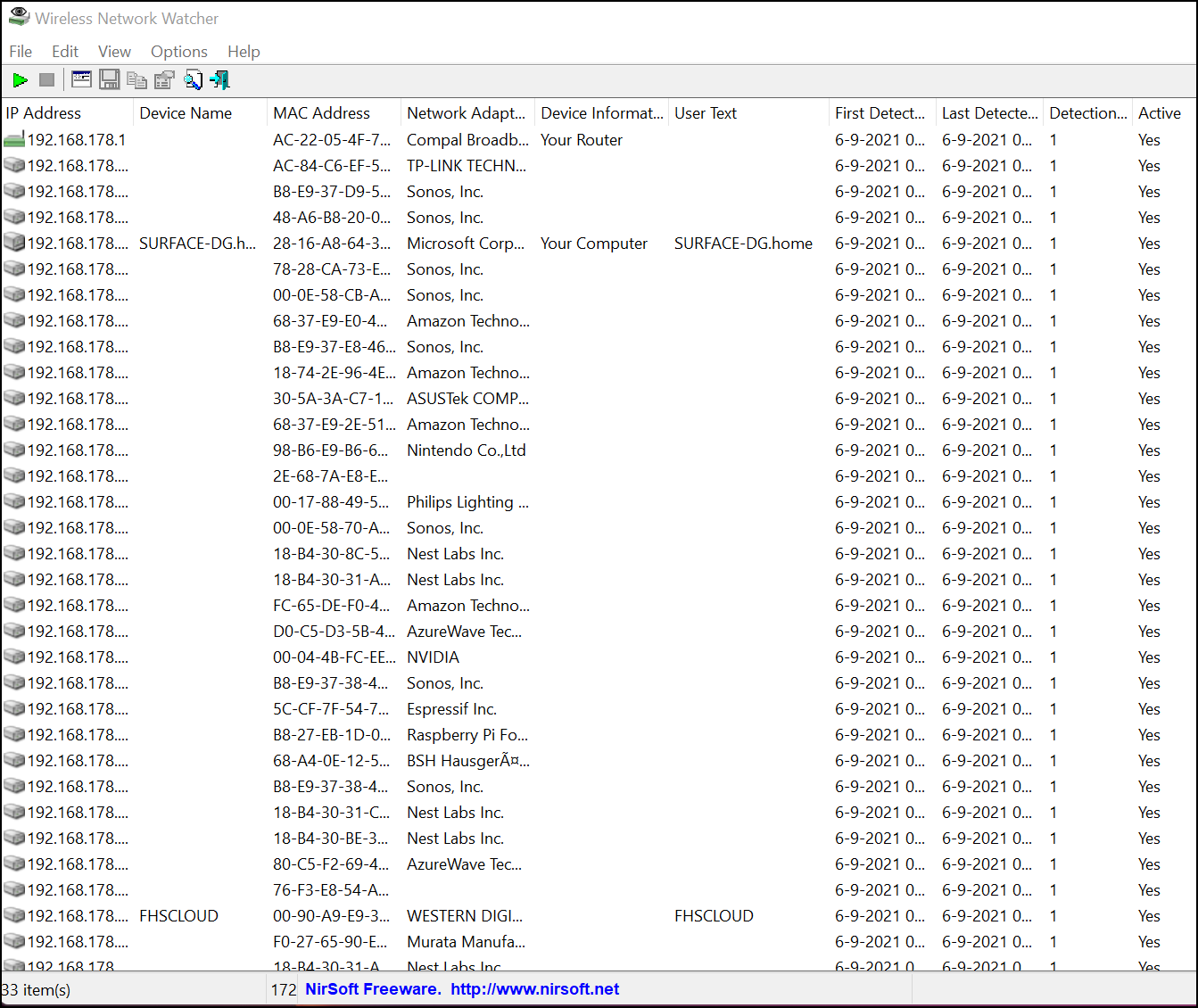Select the MAC address 'FC-65-DE-F0-4...'
Viewport: 1198px width, 1008px height.
332,606
